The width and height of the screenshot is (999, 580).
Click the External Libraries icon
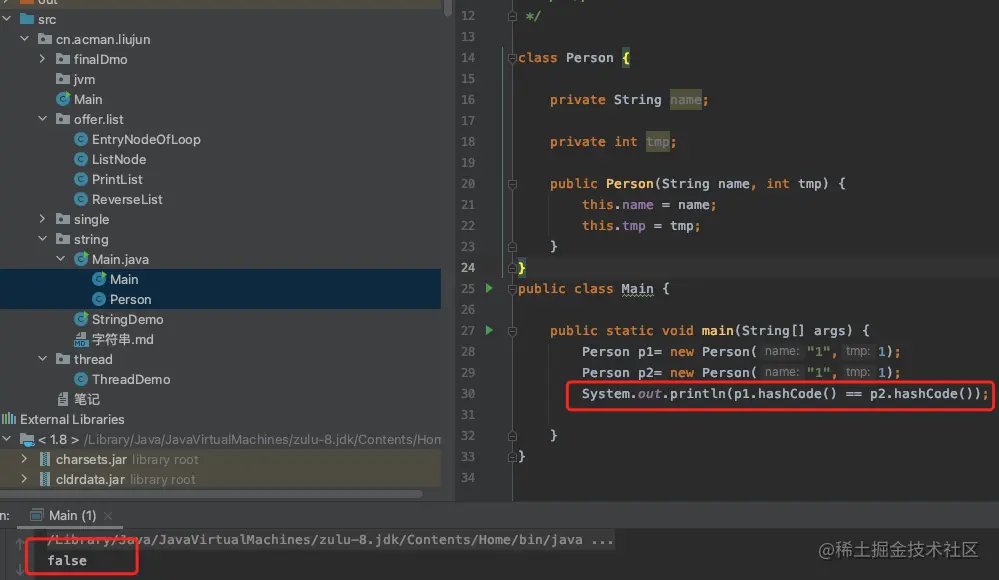pyautogui.click(x=9, y=419)
